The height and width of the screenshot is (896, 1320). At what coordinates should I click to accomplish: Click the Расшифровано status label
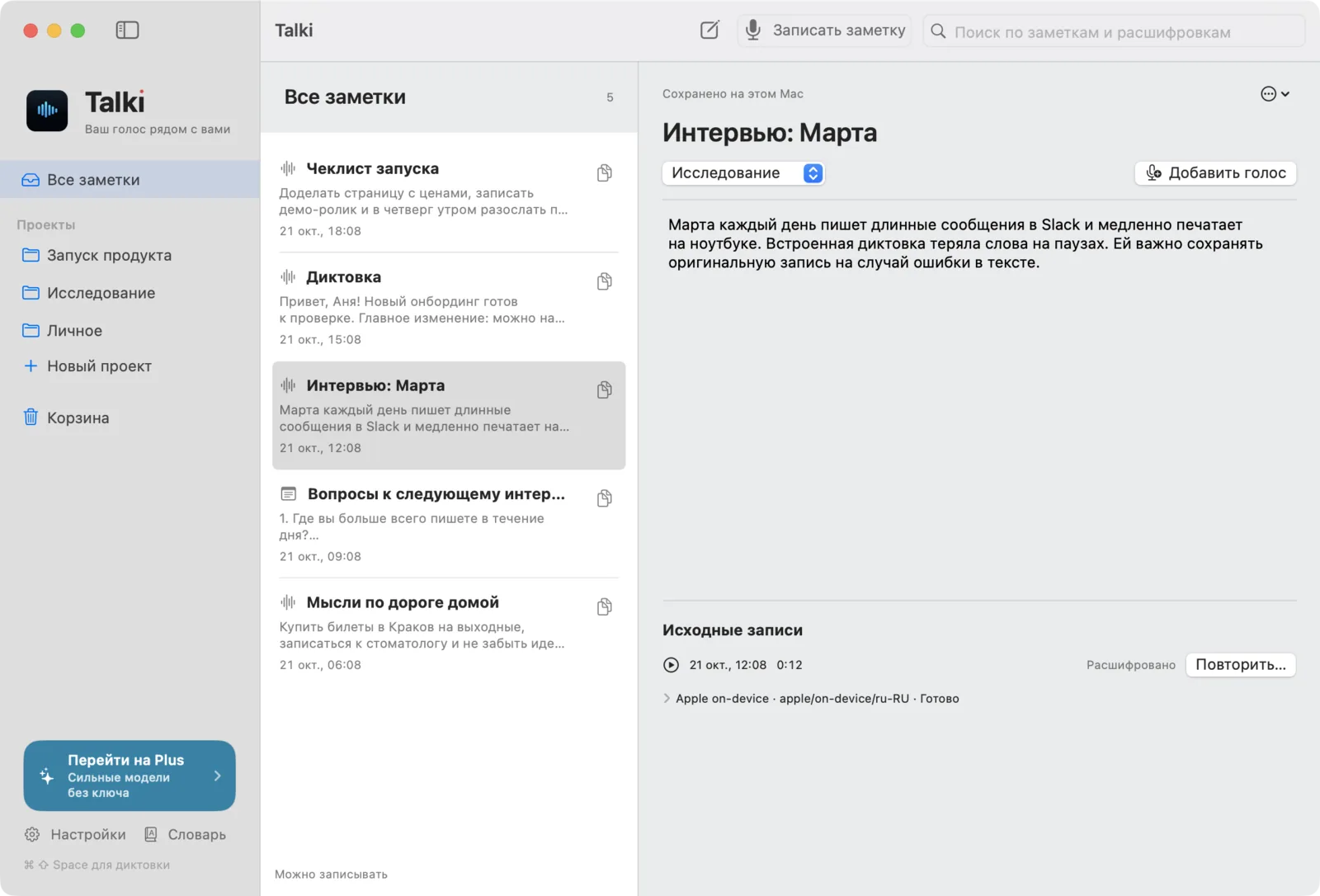[1130, 665]
